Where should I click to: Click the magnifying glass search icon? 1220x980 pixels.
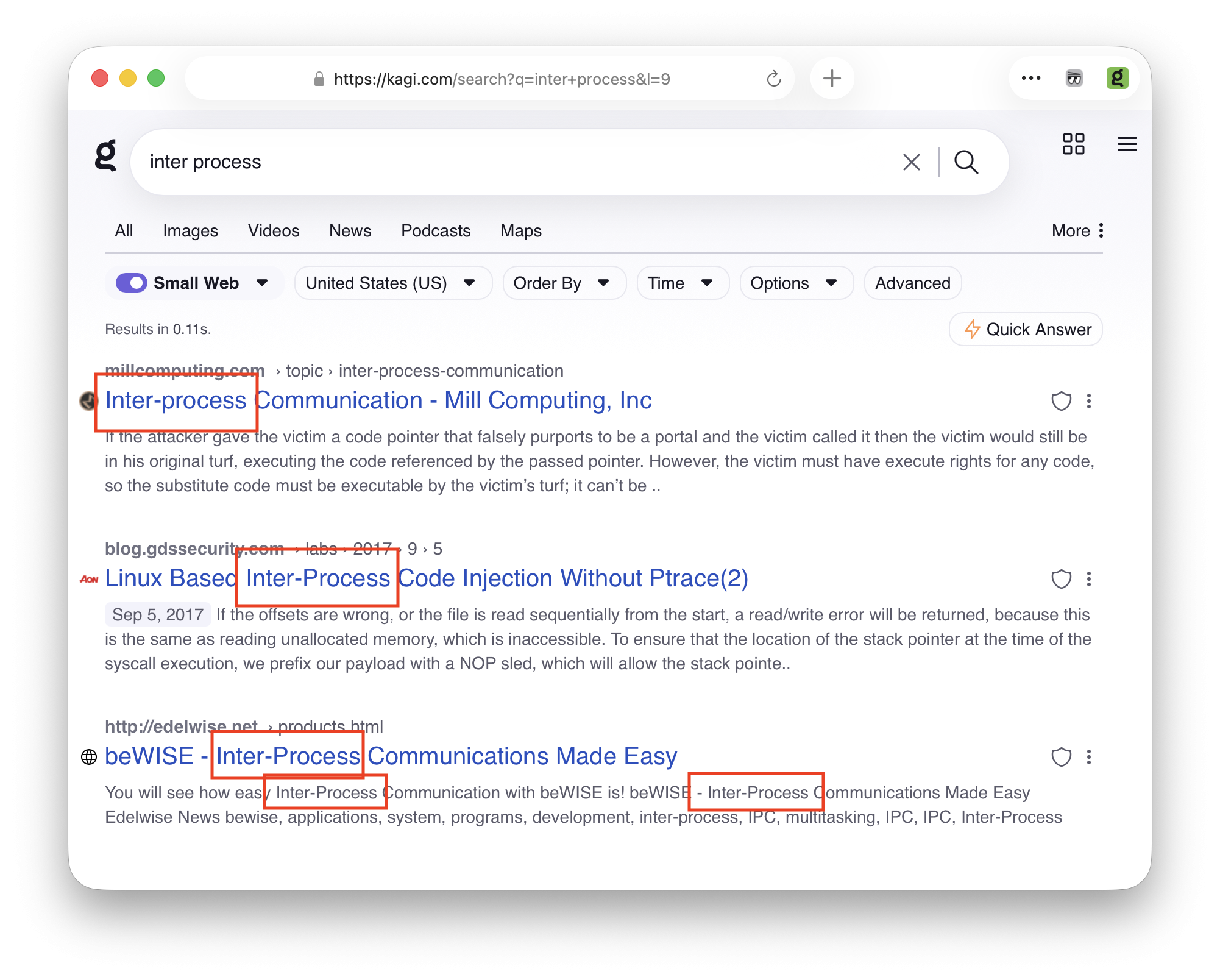point(966,162)
